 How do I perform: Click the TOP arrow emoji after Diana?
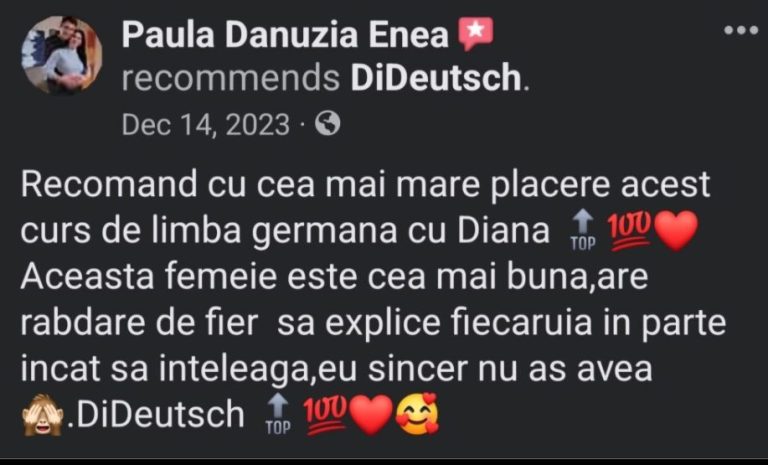point(582,230)
